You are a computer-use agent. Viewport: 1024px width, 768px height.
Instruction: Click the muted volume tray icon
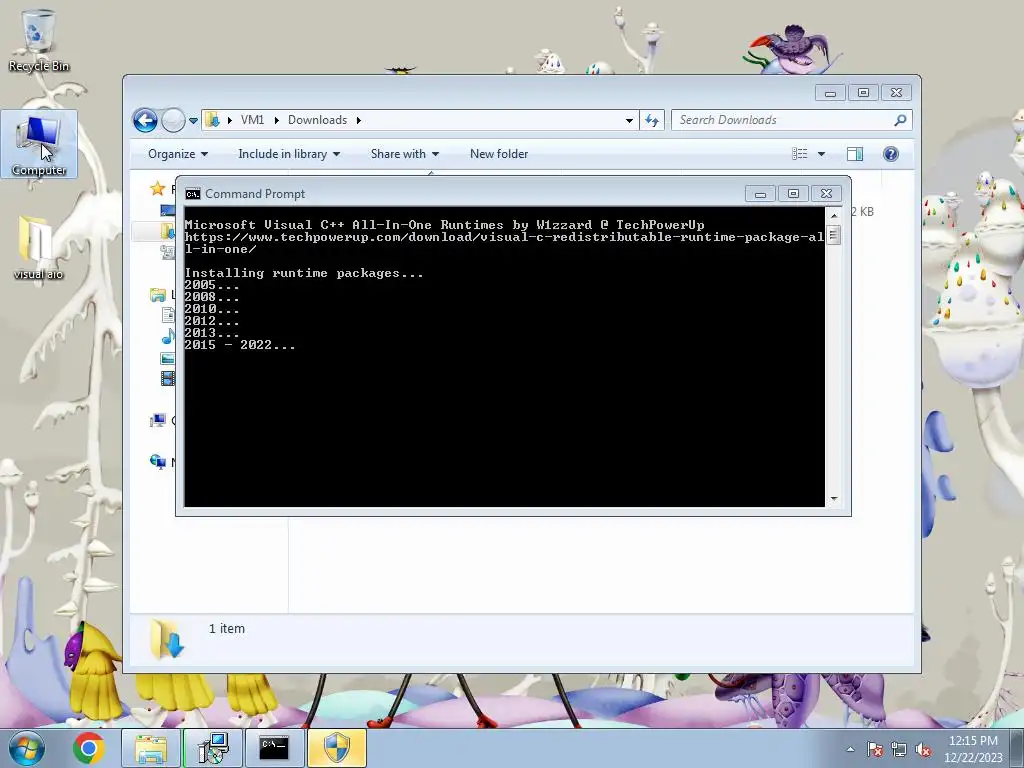coord(923,749)
